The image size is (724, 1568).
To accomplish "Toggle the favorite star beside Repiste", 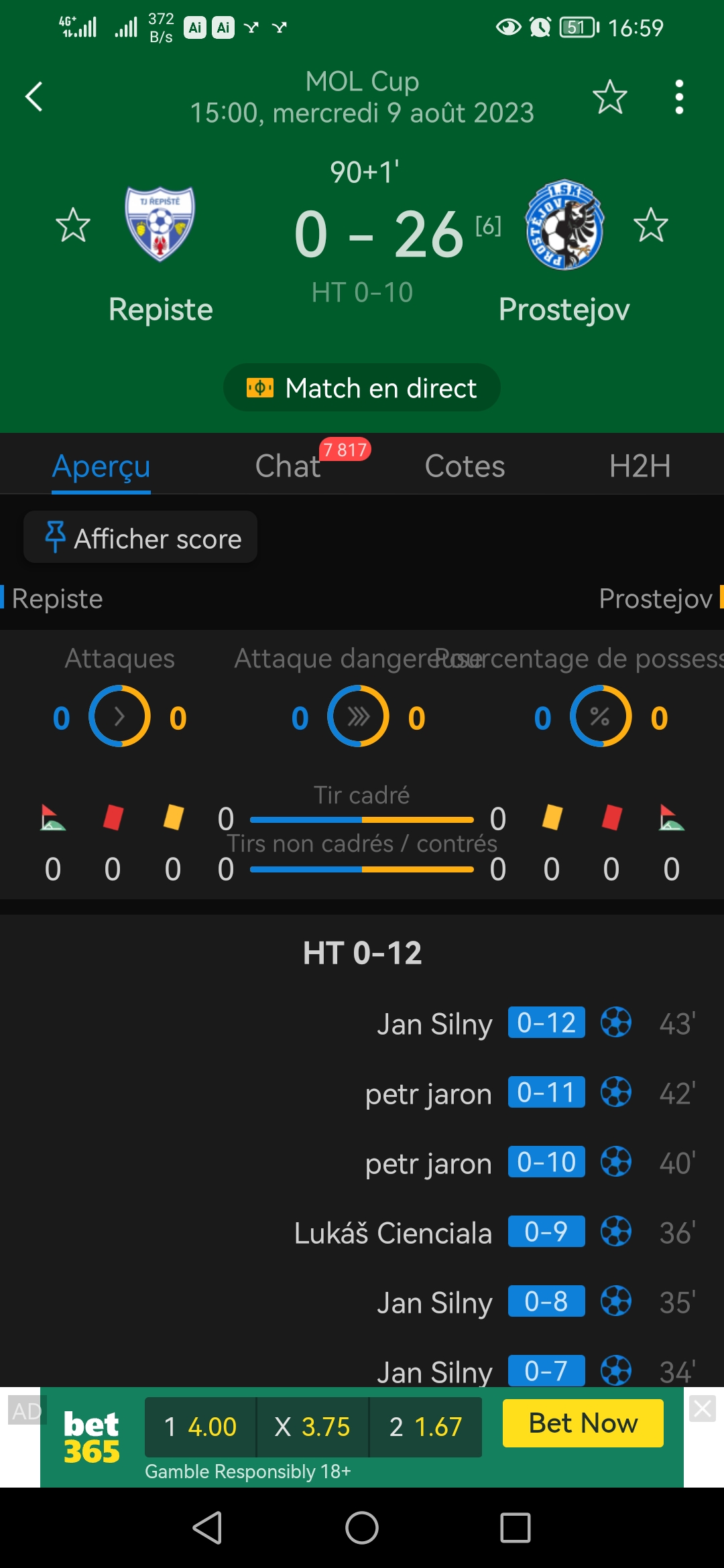I will (72, 224).
